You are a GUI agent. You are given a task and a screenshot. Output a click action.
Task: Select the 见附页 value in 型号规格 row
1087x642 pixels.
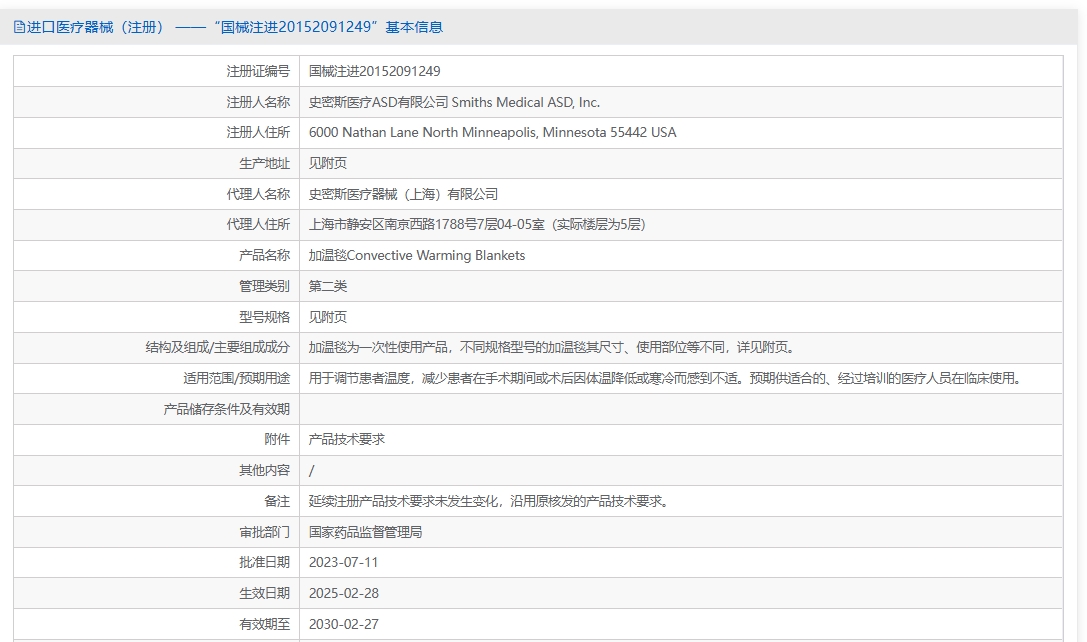coord(328,317)
